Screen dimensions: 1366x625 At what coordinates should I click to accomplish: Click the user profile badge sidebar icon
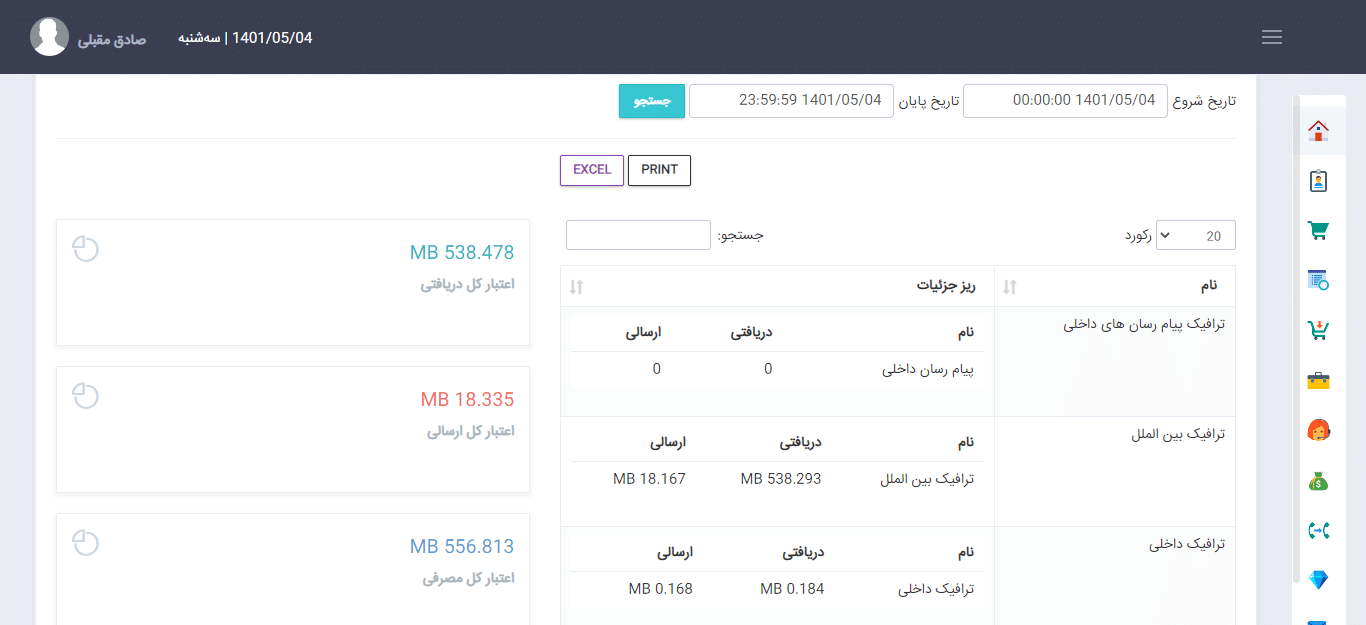point(1318,181)
